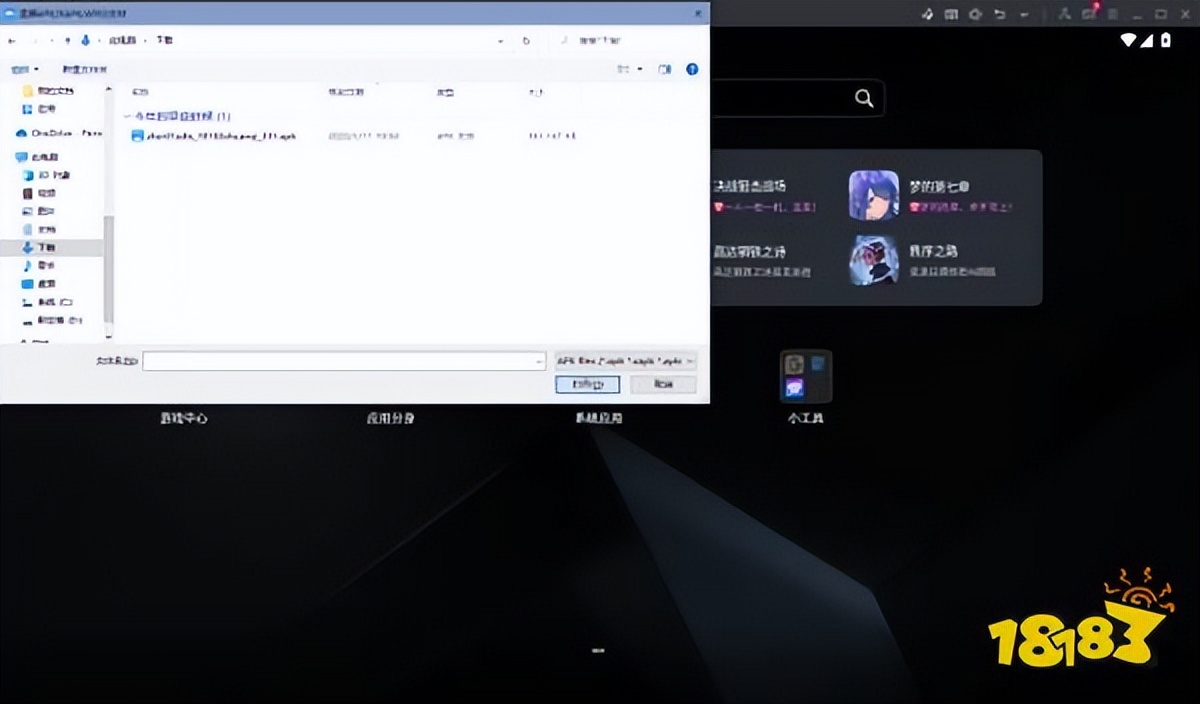Open the APK files type filter dropdown
This screenshot has height=704, width=1200.
click(x=626, y=361)
